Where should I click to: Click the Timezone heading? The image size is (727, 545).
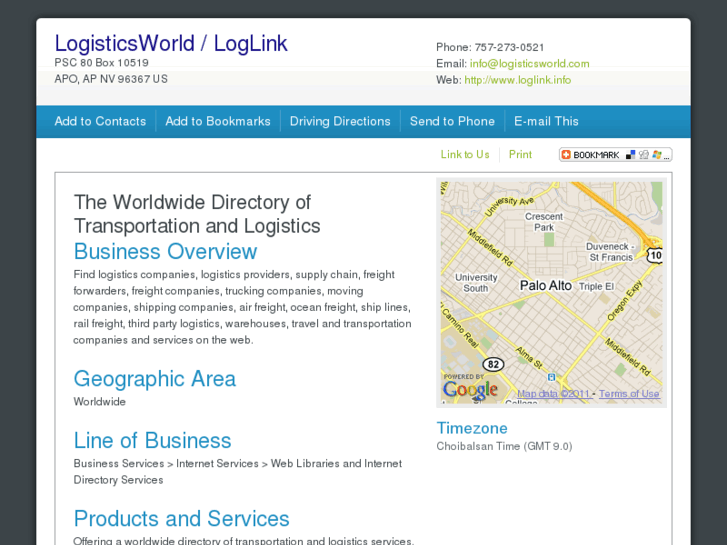click(472, 428)
